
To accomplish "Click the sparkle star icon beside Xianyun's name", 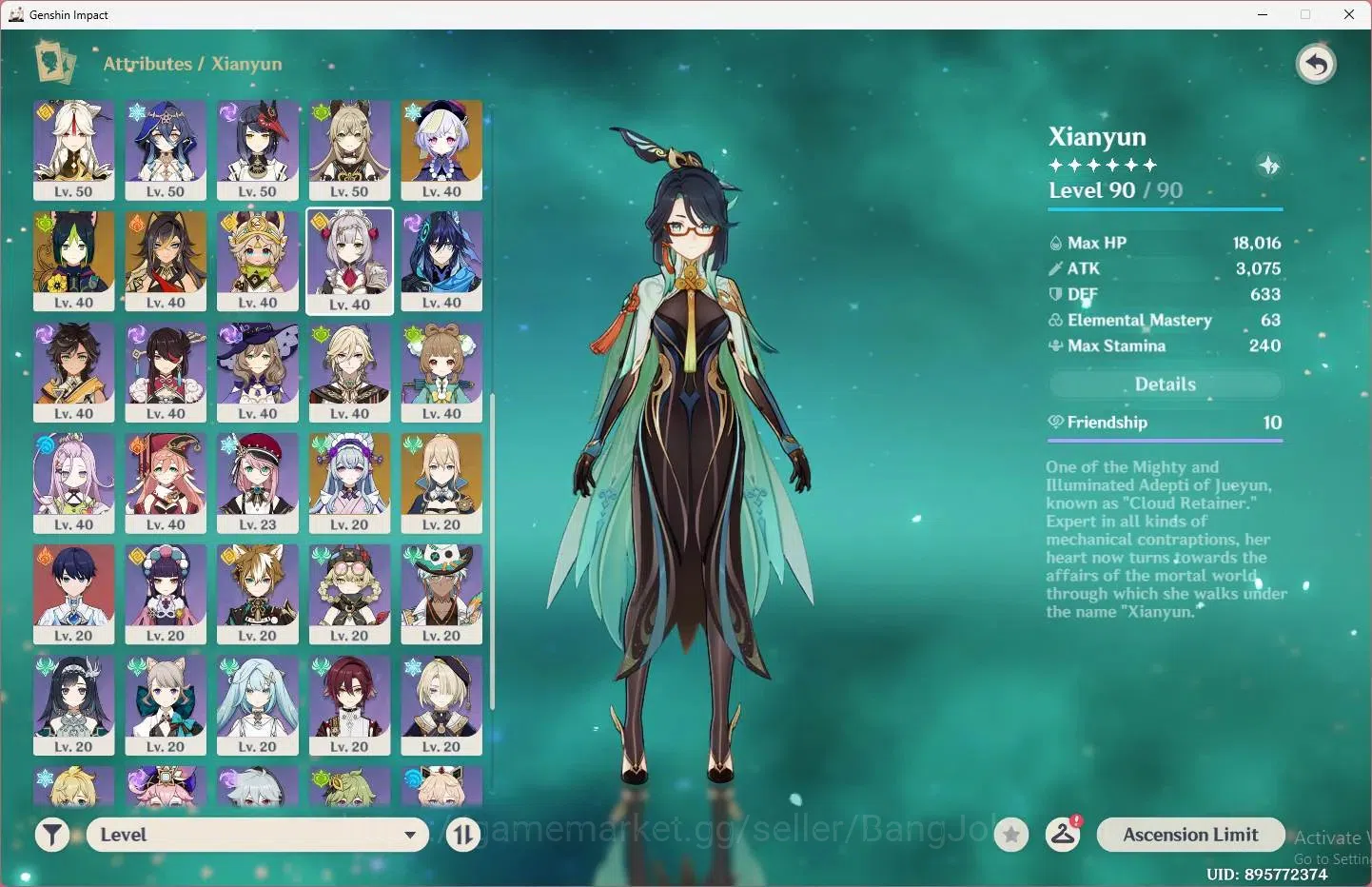I will point(1269,166).
